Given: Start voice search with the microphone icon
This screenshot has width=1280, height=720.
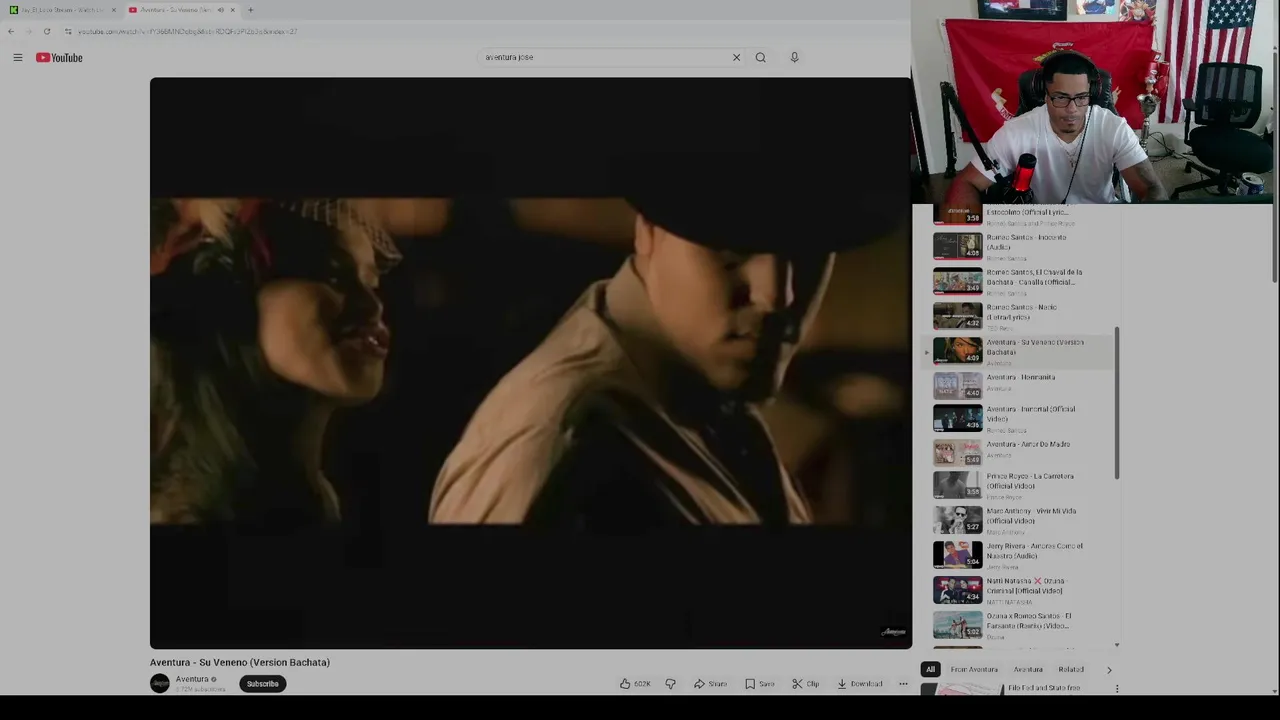Looking at the screenshot, I should [795, 57].
